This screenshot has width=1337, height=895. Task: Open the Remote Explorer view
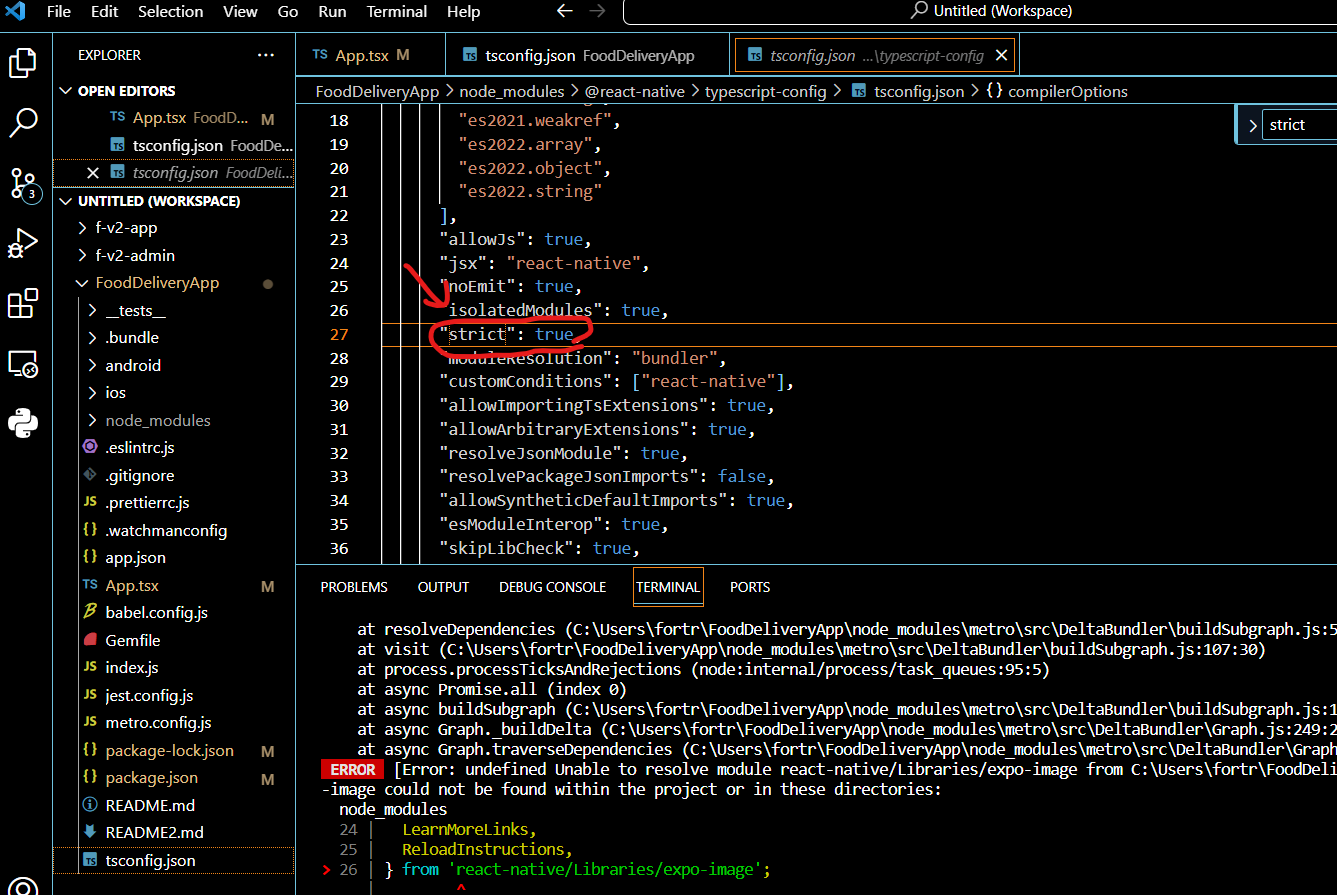[x=23, y=364]
